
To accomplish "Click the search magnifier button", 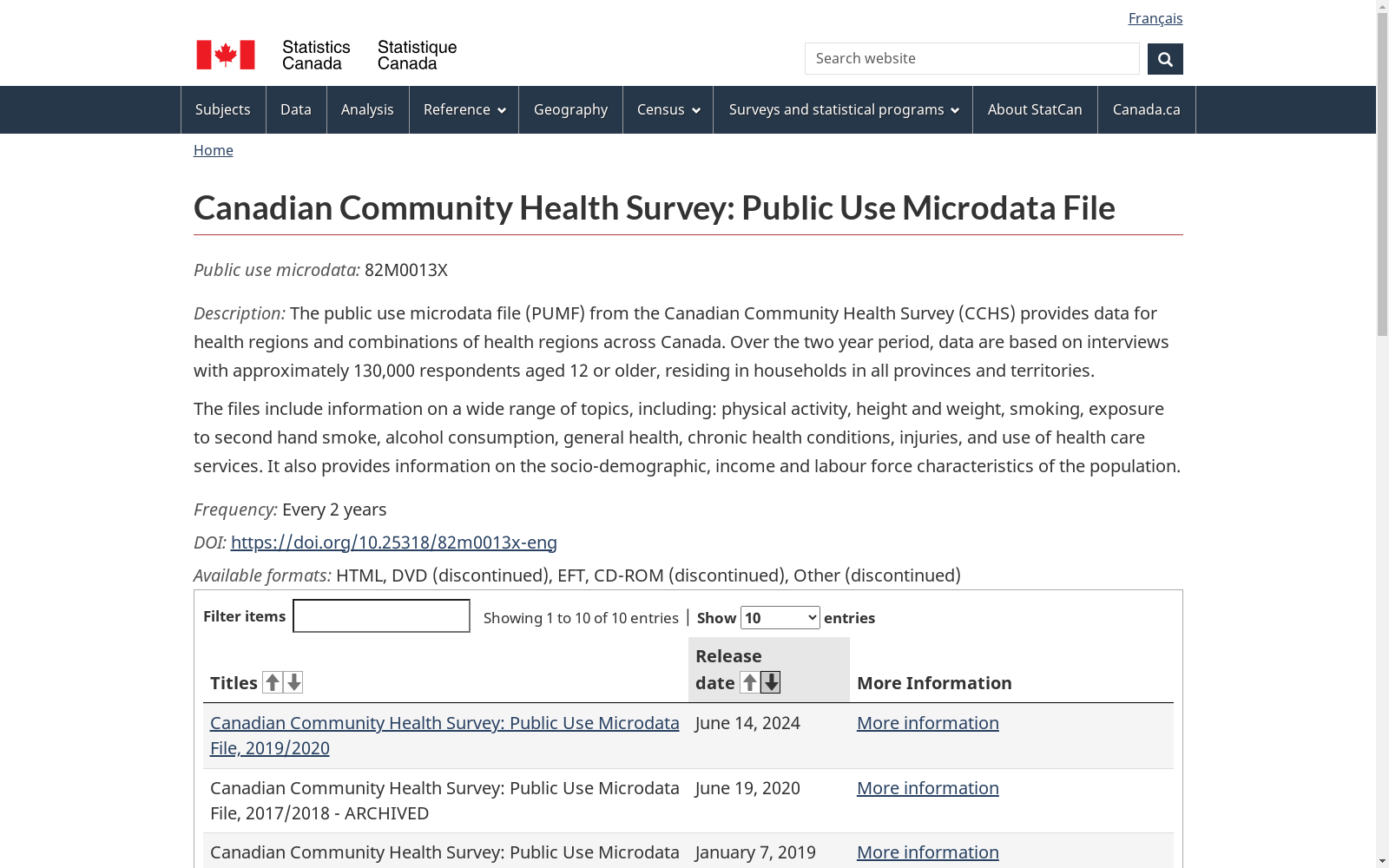I will (1165, 59).
